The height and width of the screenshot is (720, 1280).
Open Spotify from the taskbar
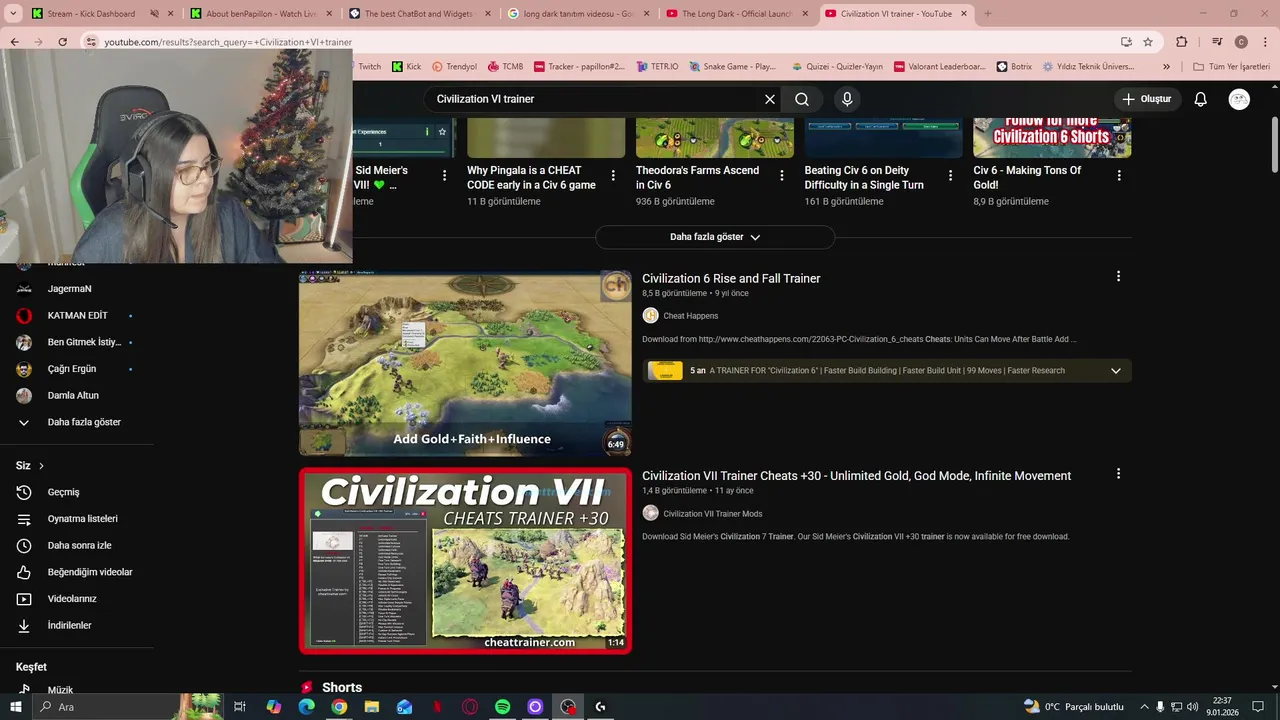(x=502, y=707)
